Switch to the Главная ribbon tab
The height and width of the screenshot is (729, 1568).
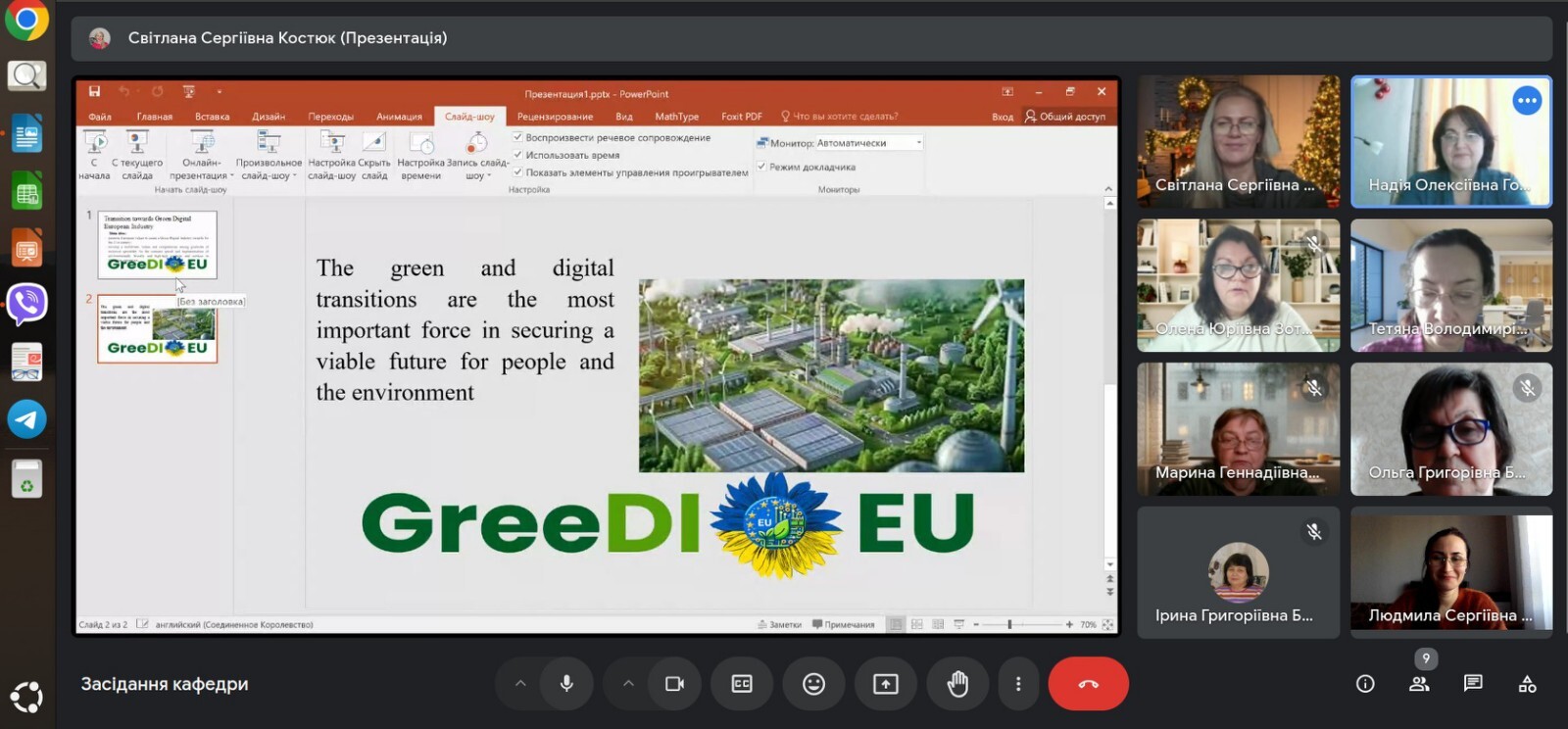coord(155,117)
